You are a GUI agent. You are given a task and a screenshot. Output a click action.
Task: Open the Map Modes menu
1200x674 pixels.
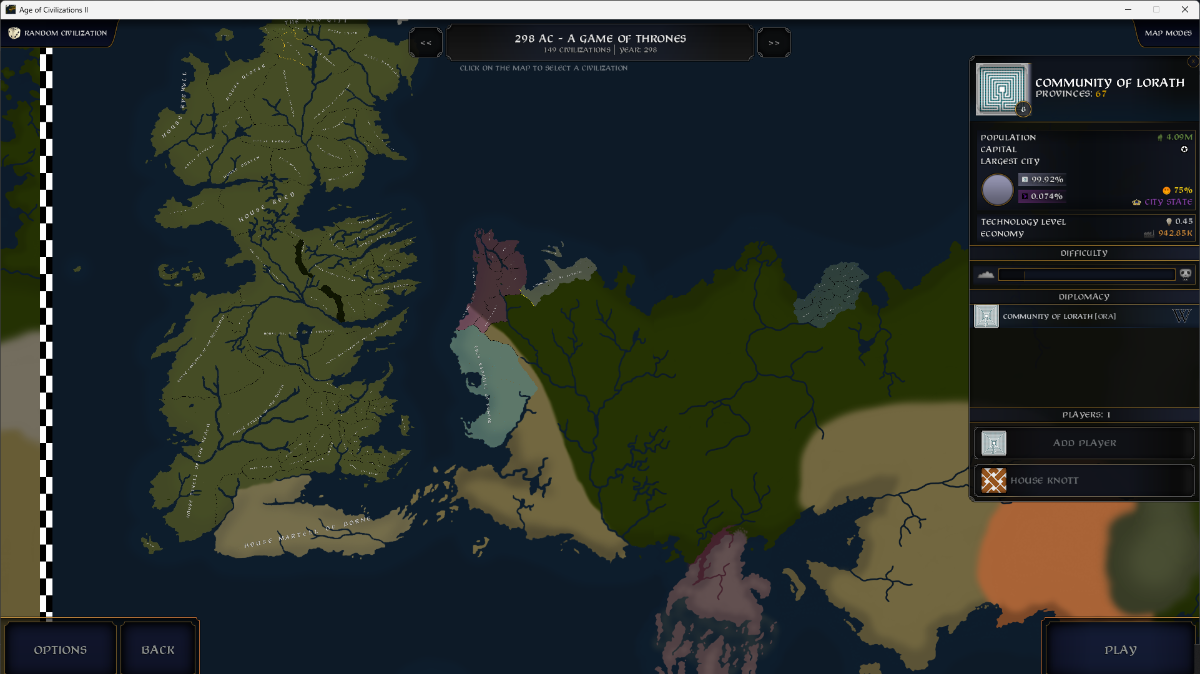1166,33
